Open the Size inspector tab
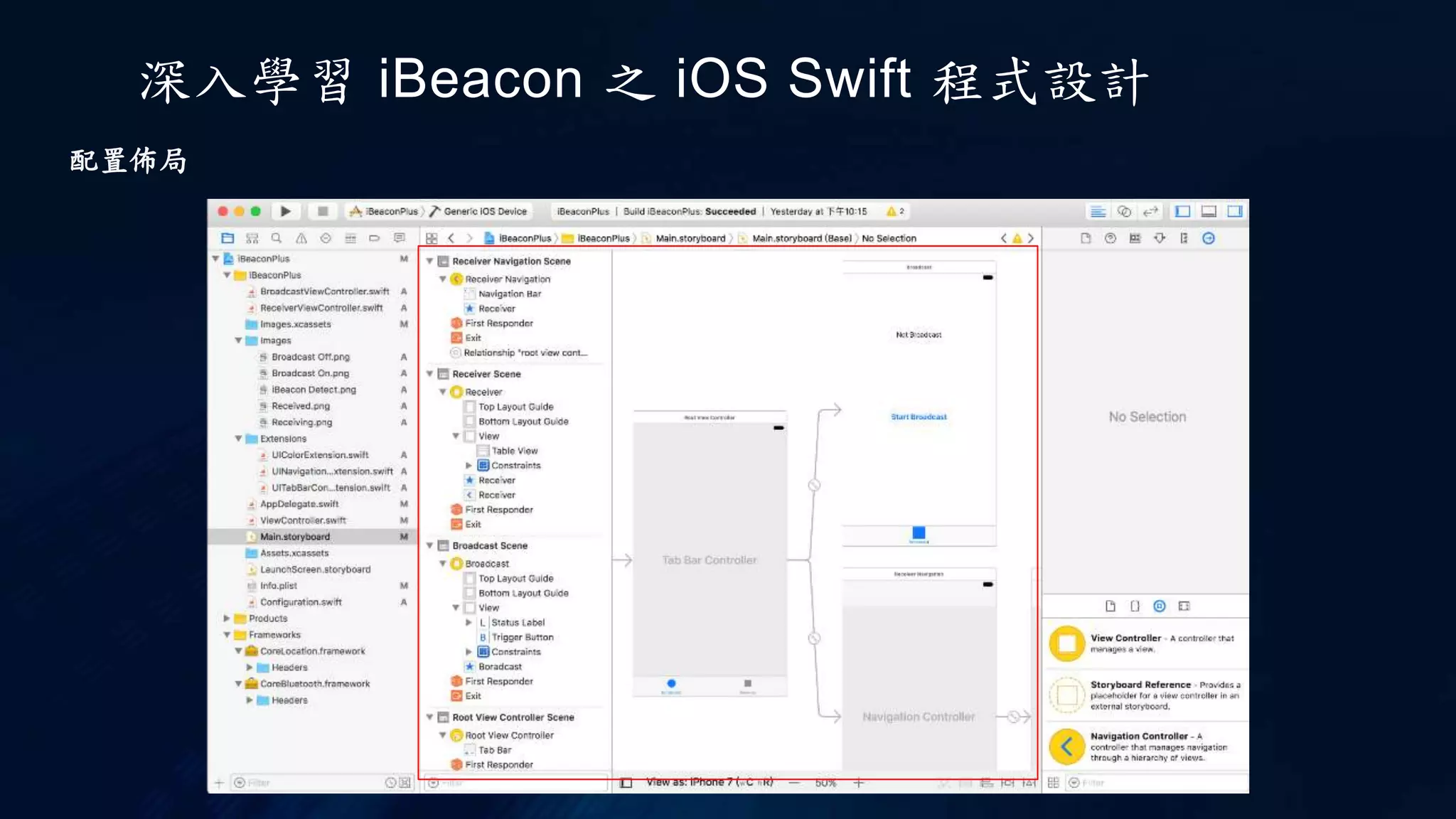The width and height of the screenshot is (1456, 819). pos(1184,238)
